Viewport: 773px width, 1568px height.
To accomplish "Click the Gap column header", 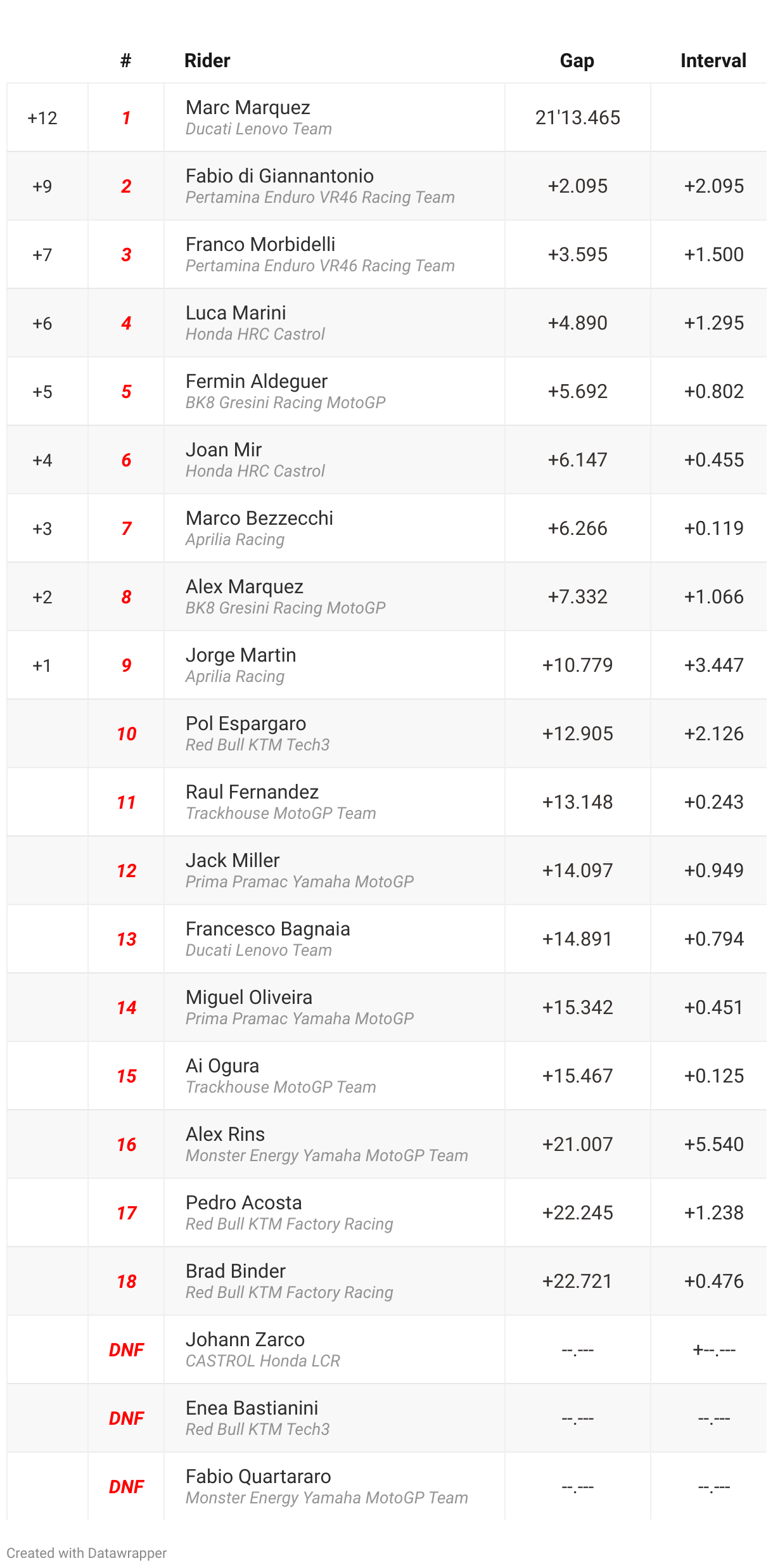I will 577,61.
